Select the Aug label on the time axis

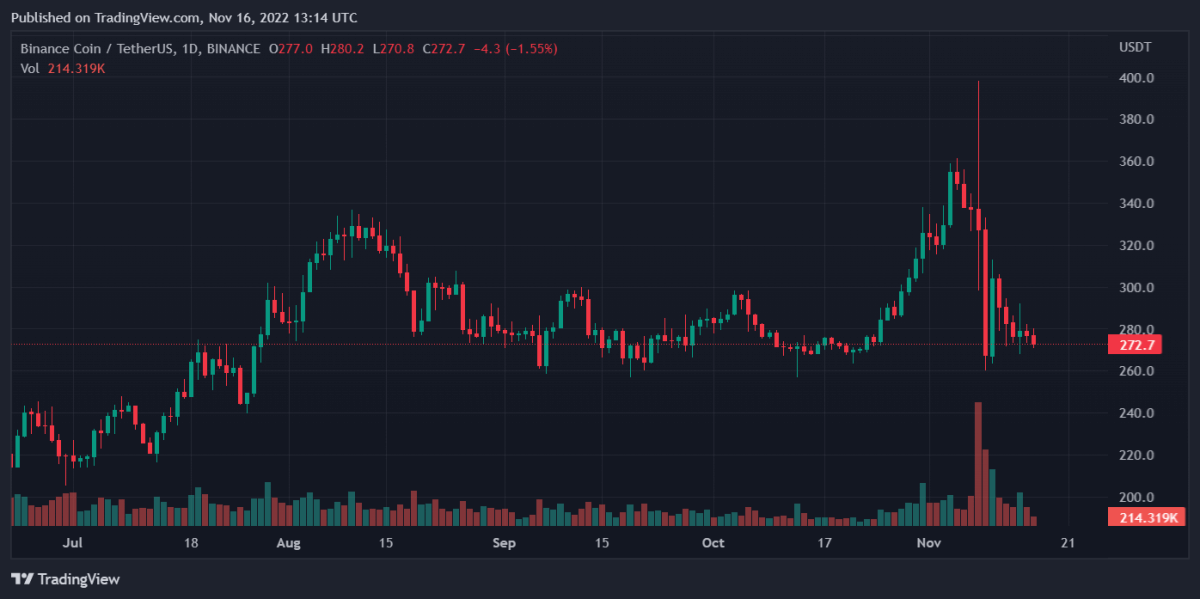tap(288, 543)
